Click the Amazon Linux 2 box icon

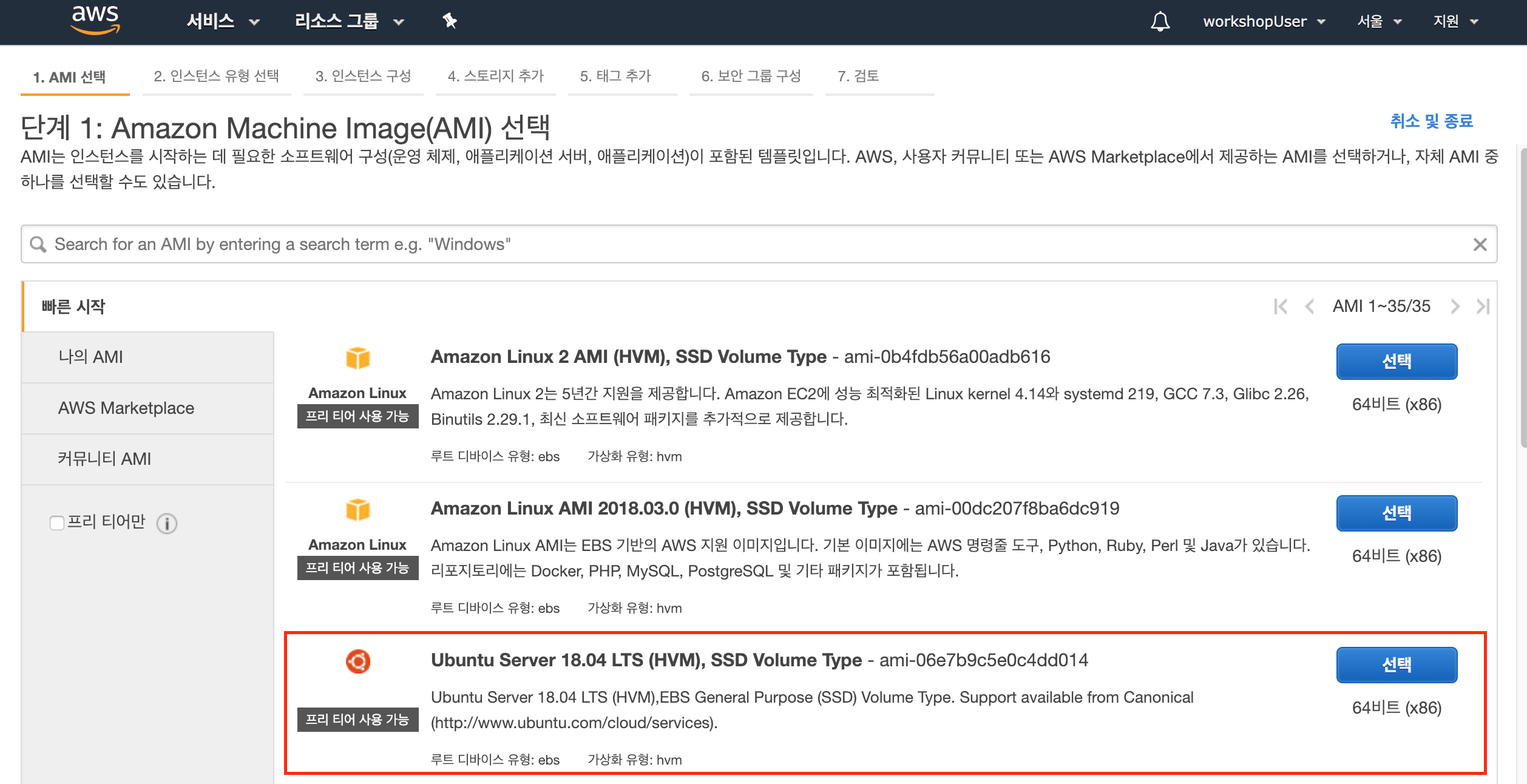357,358
